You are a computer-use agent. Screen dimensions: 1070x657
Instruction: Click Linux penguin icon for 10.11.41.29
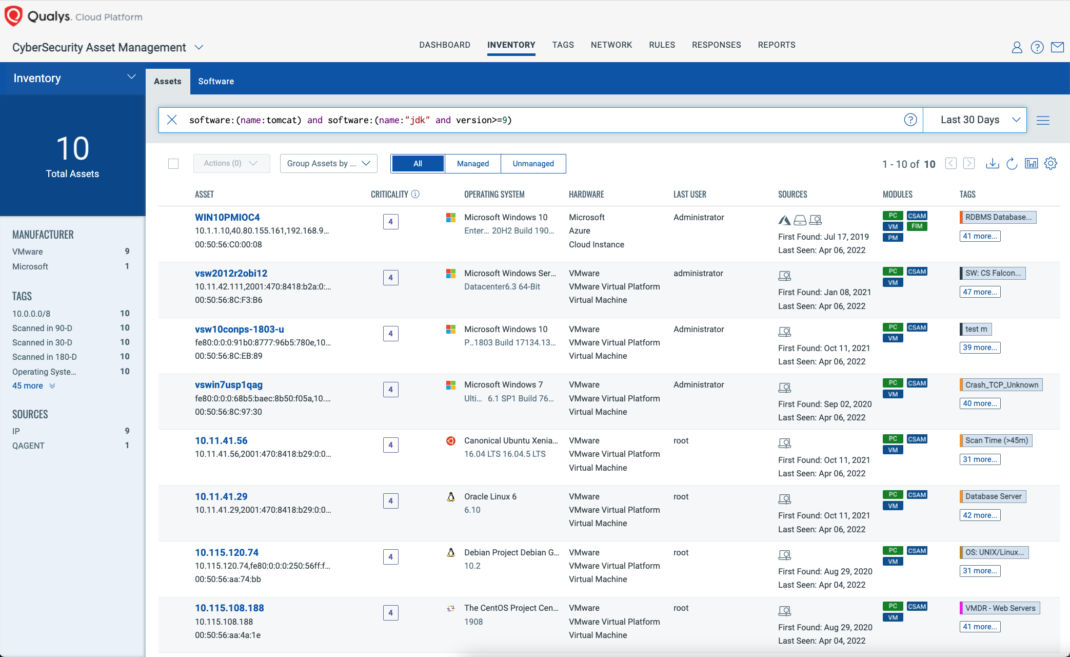[450, 497]
